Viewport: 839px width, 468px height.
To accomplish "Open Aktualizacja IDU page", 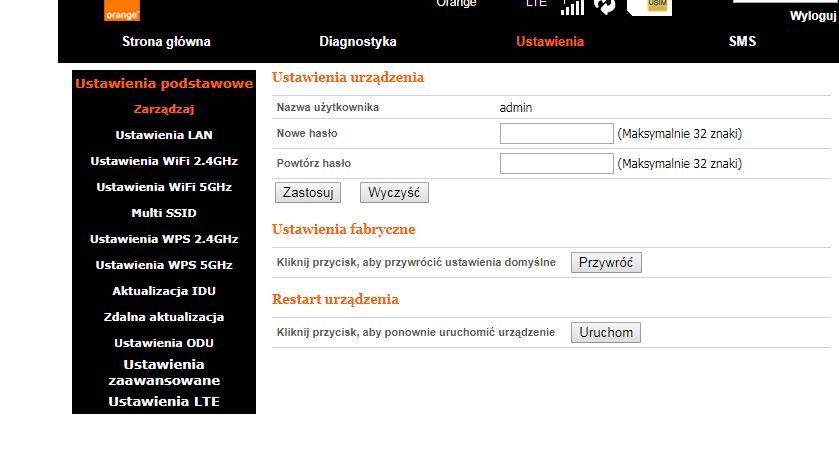I will [x=164, y=291].
